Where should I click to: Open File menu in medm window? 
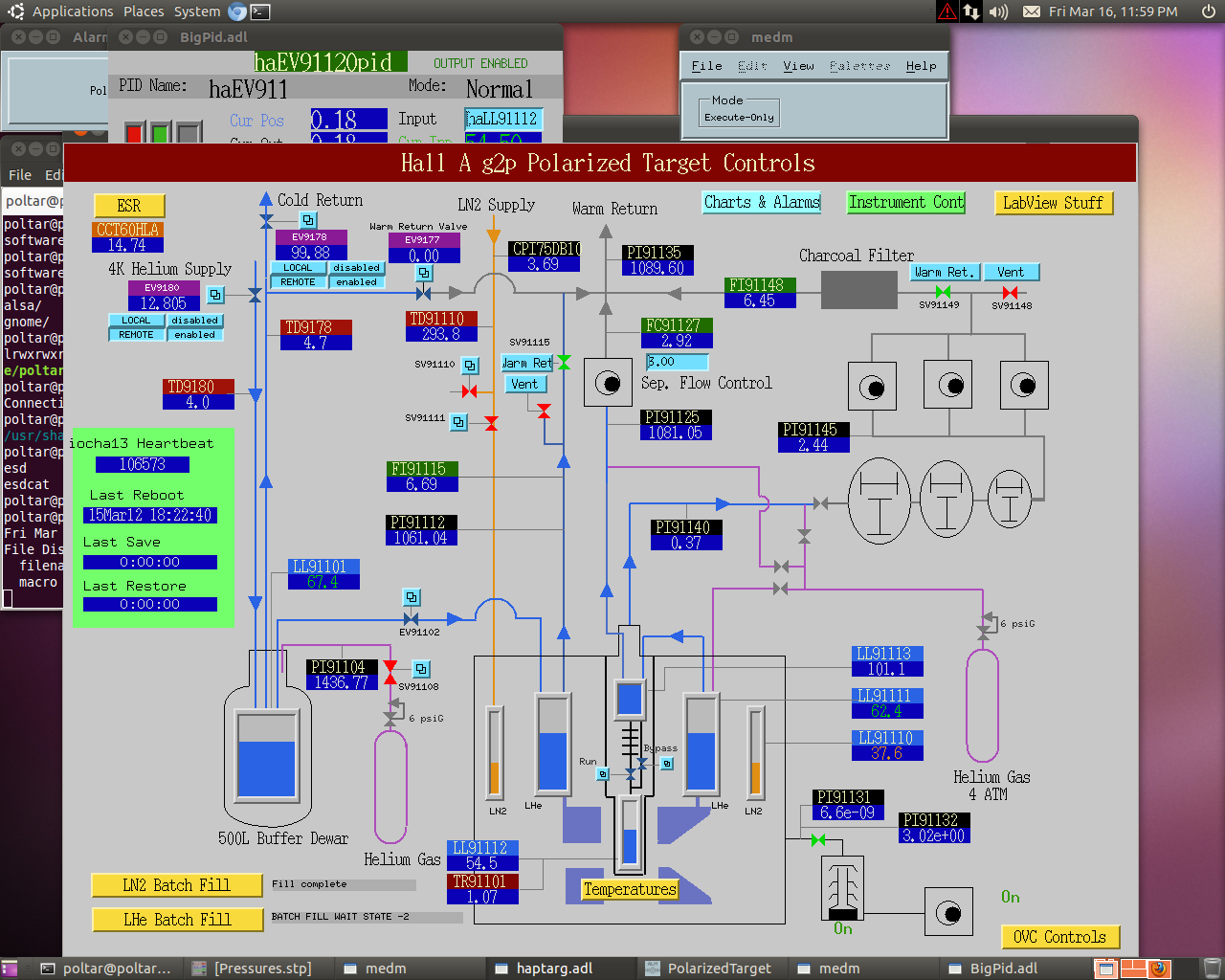707,66
